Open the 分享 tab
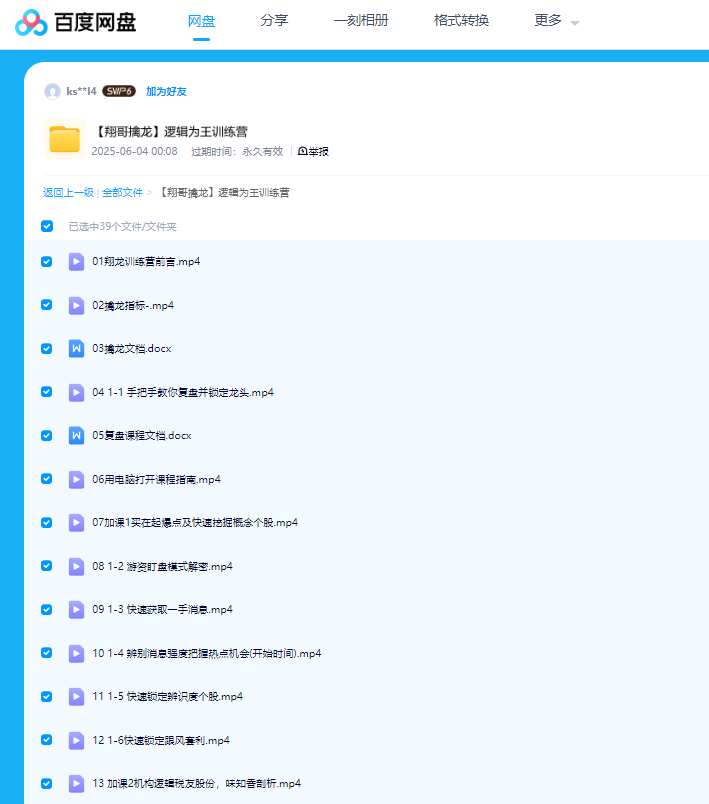 (x=274, y=21)
